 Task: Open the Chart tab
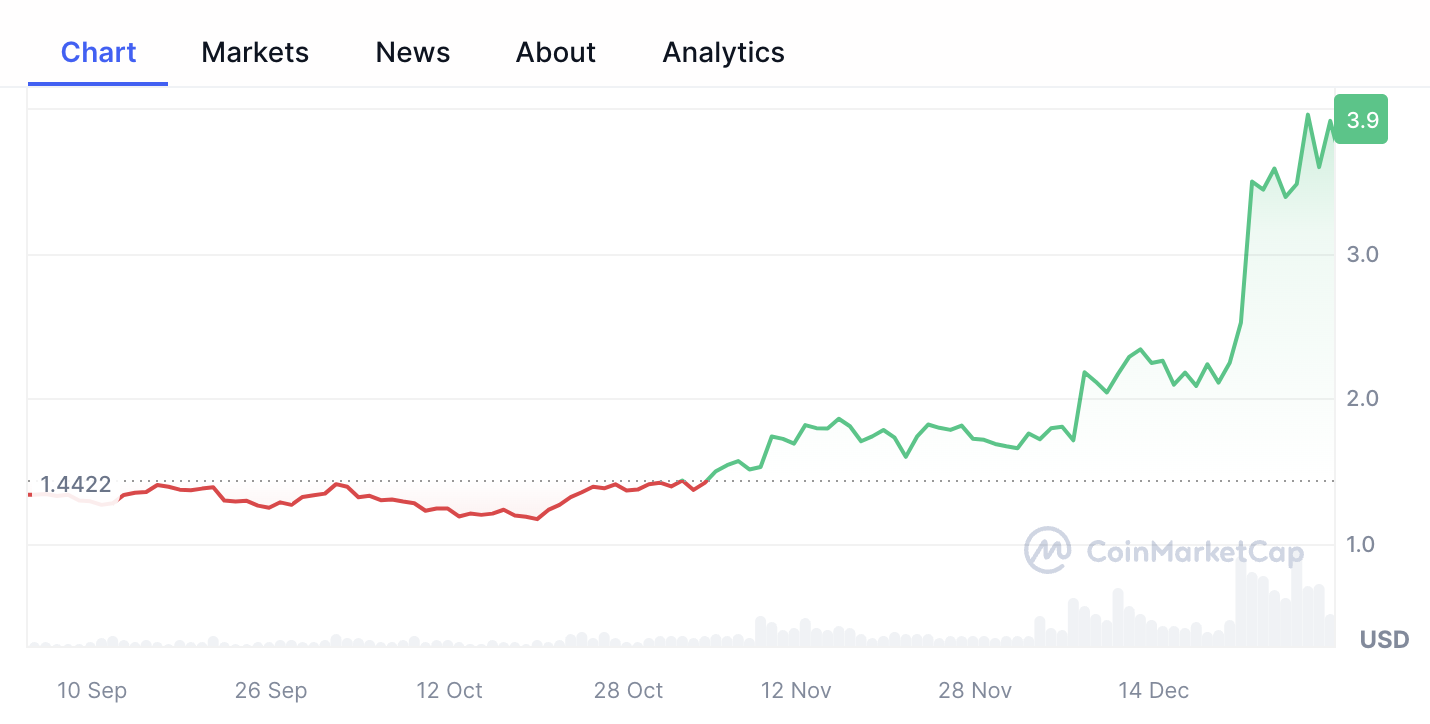click(x=98, y=52)
